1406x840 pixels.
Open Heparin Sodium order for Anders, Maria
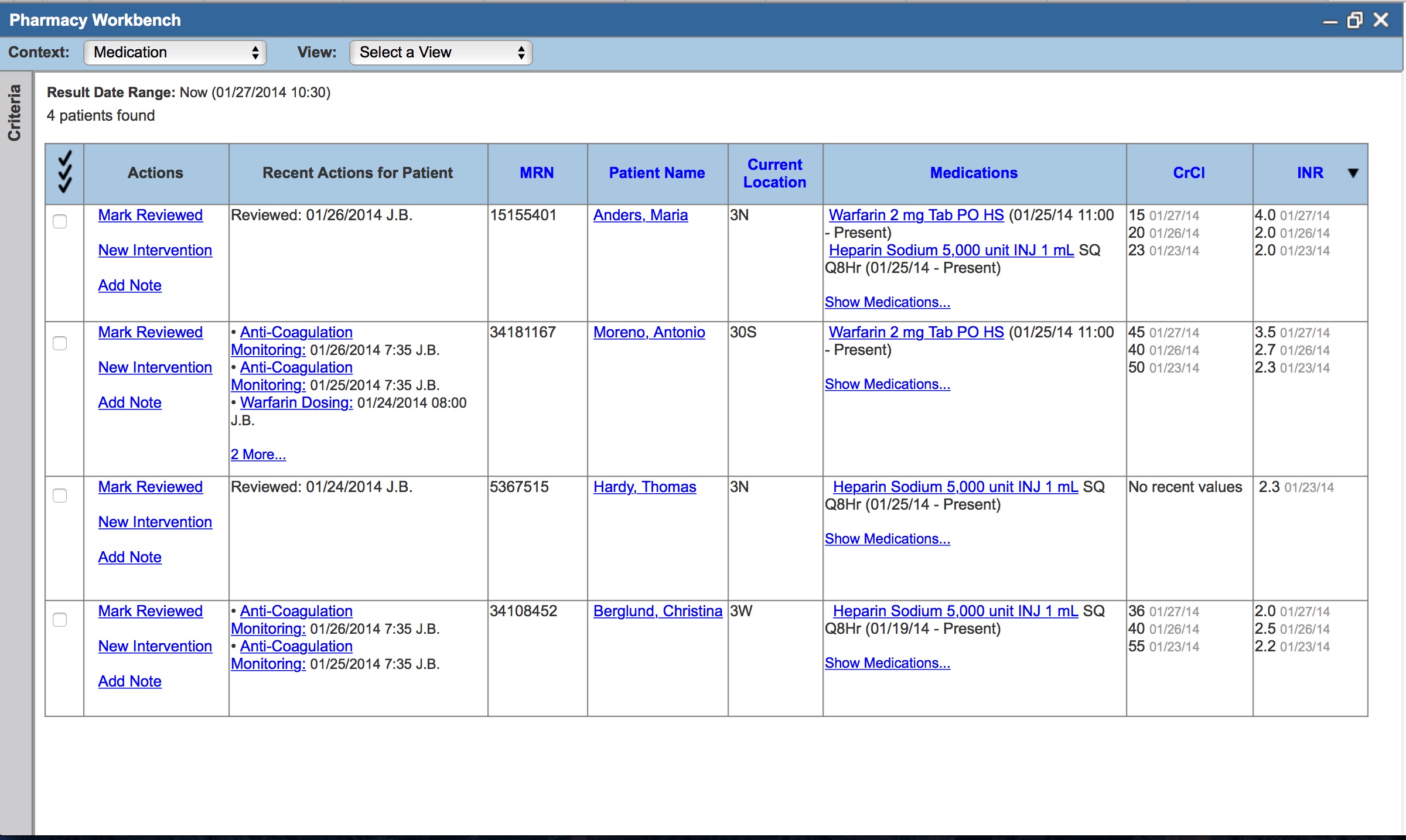coord(951,251)
